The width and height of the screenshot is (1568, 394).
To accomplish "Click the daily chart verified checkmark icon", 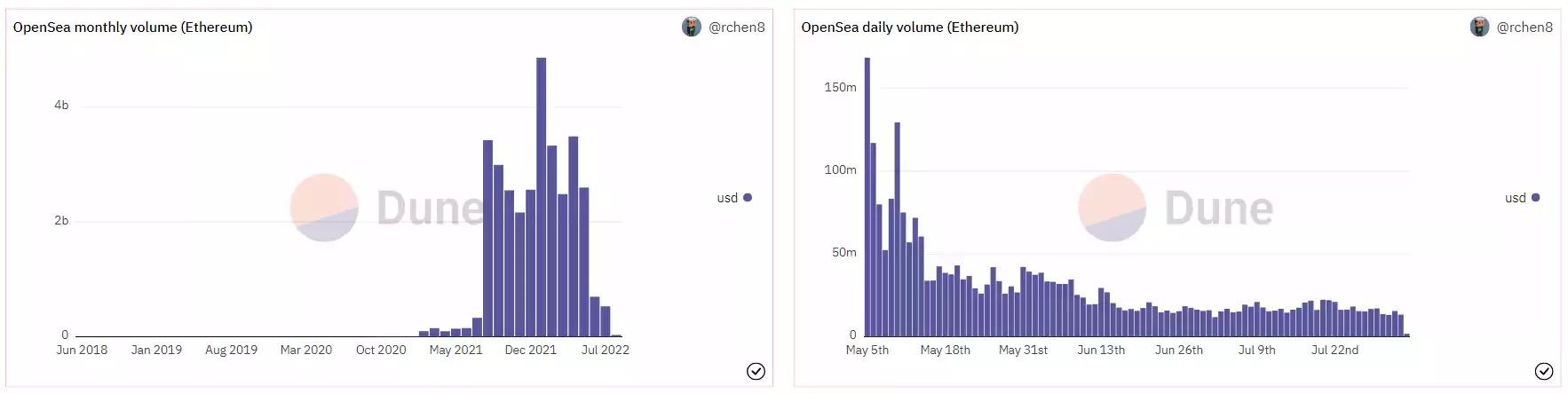I will (1544, 371).
